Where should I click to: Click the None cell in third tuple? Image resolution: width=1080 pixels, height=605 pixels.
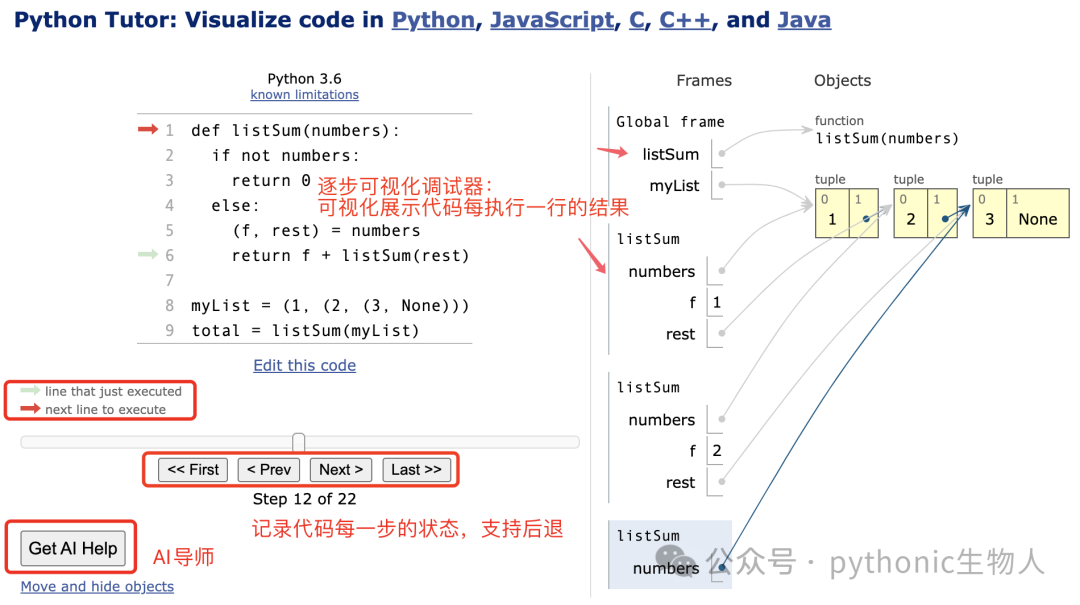click(x=1038, y=213)
